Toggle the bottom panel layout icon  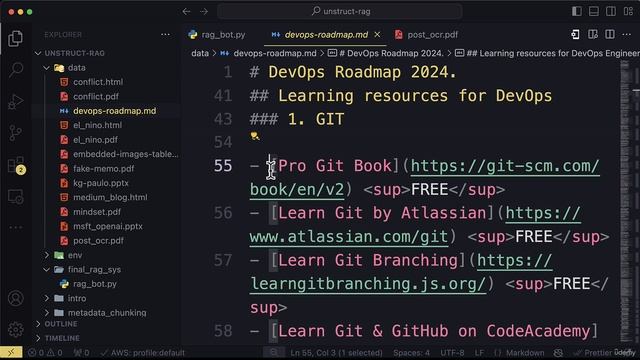tap(594, 11)
